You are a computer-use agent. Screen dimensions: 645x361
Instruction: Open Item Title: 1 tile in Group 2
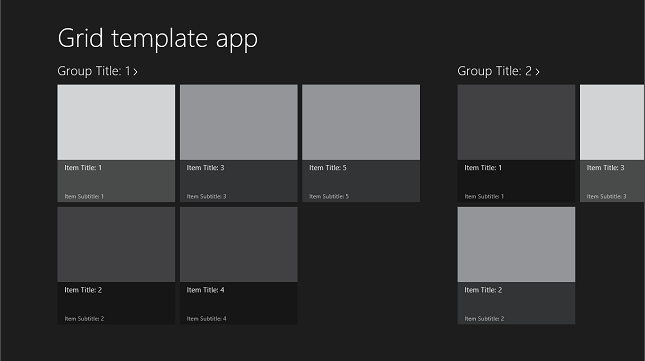tap(516, 143)
